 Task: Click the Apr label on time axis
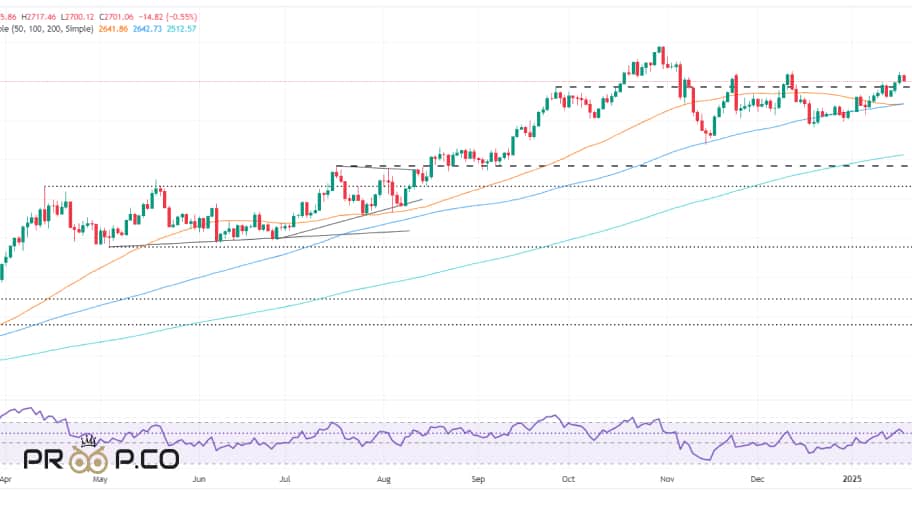tap(5, 480)
